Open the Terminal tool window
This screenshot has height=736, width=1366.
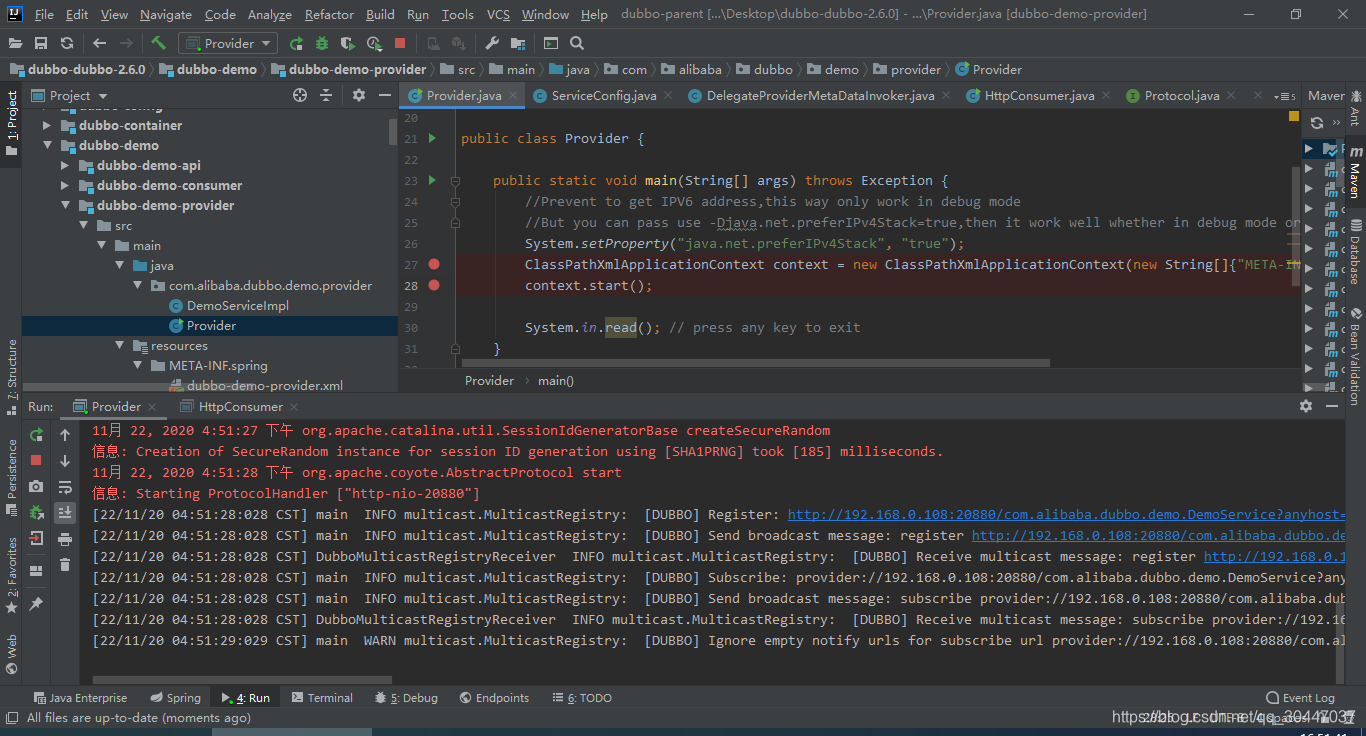coord(321,698)
